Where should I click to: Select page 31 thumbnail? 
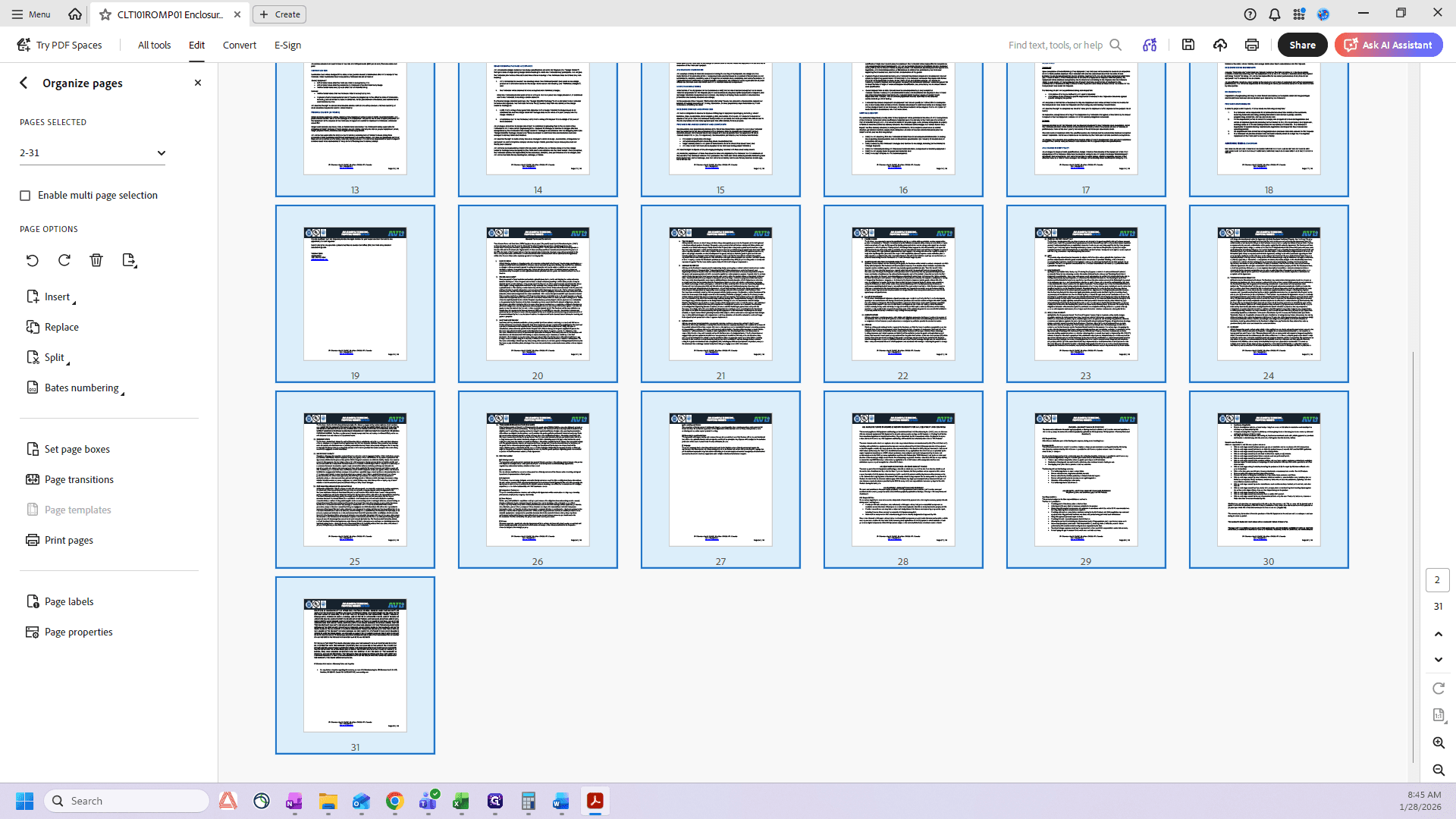355,665
